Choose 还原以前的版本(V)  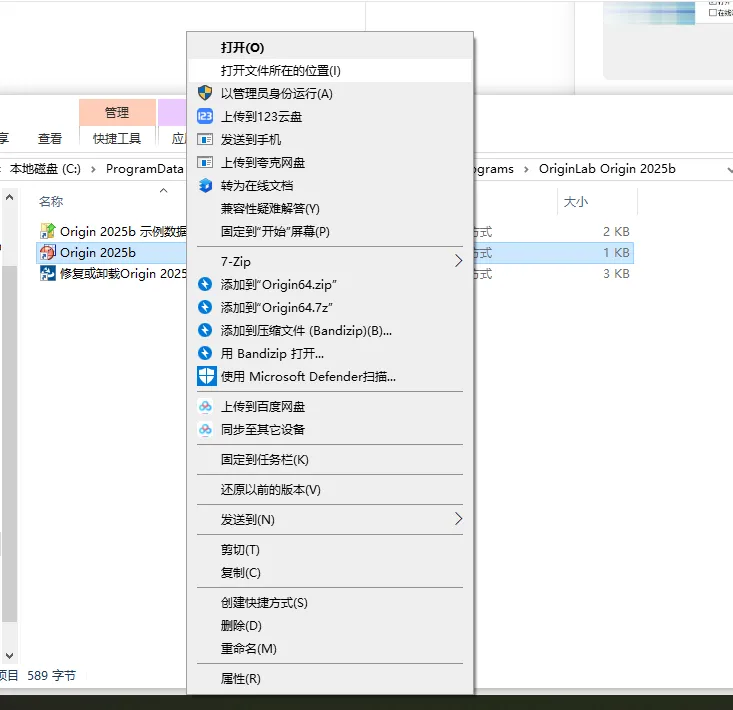tap(330, 489)
